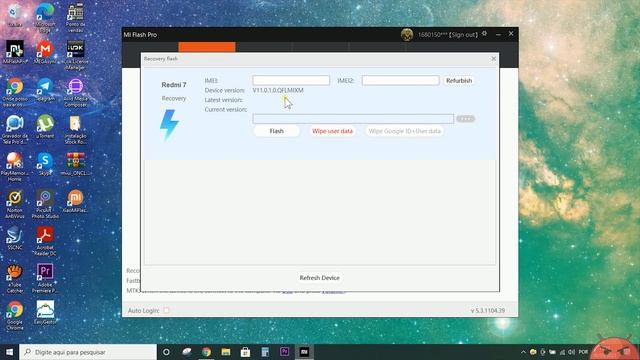This screenshot has height=360, width=640.
Task: Open Calculator from the taskbar
Action: coord(265,352)
